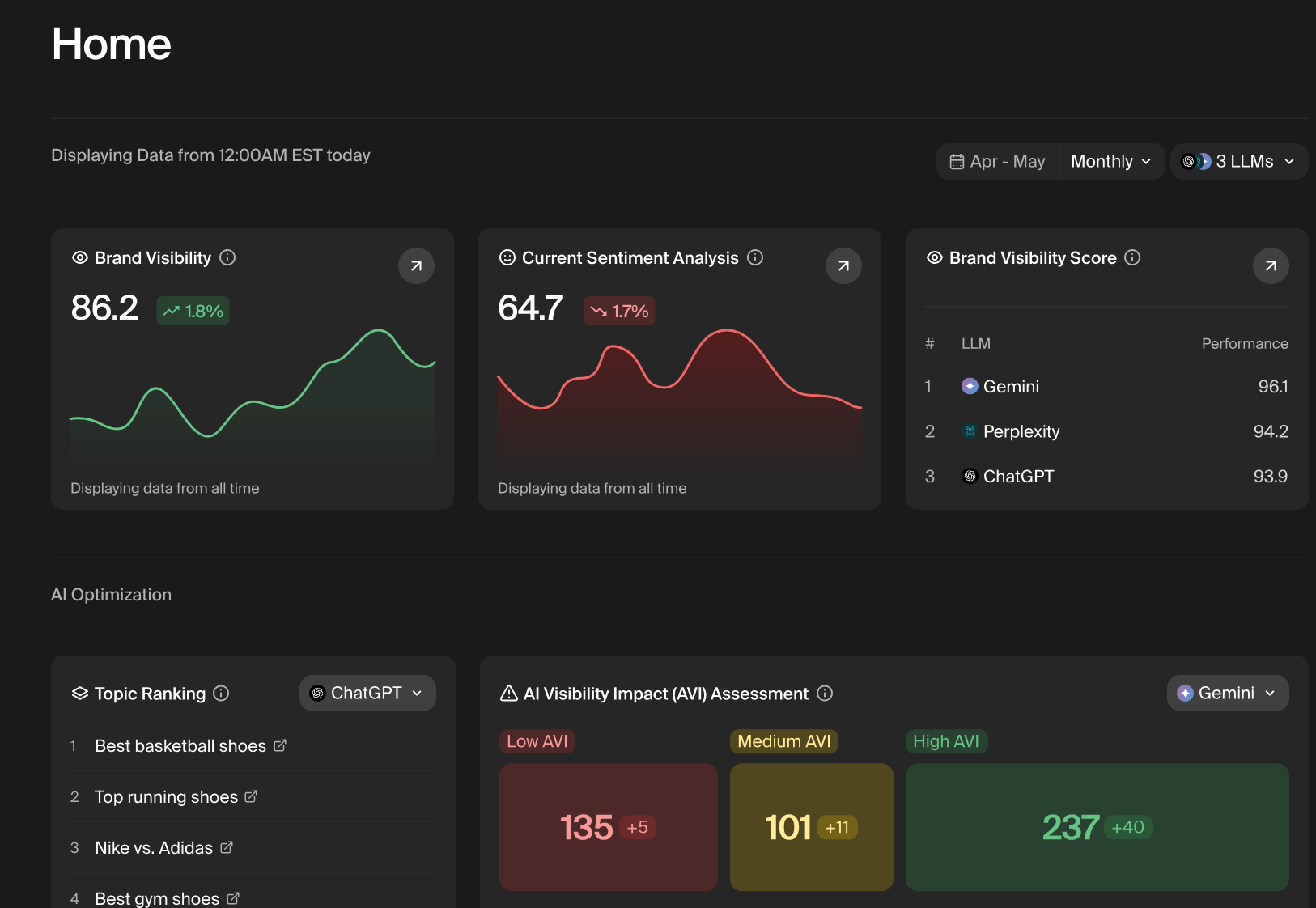The height and width of the screenshot is (908, 1316).
Task: Open the 3 LLMs filter dropdown
Action: point(1238,162)
